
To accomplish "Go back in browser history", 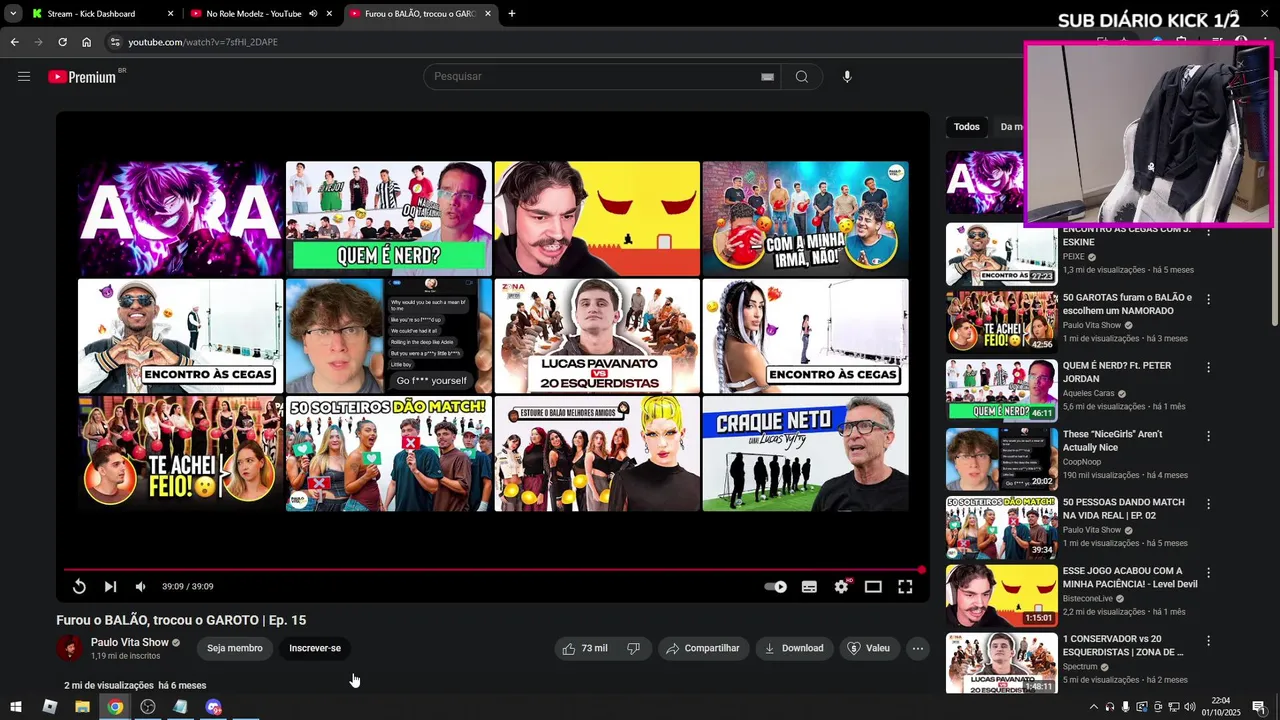I will pos(14,42).
